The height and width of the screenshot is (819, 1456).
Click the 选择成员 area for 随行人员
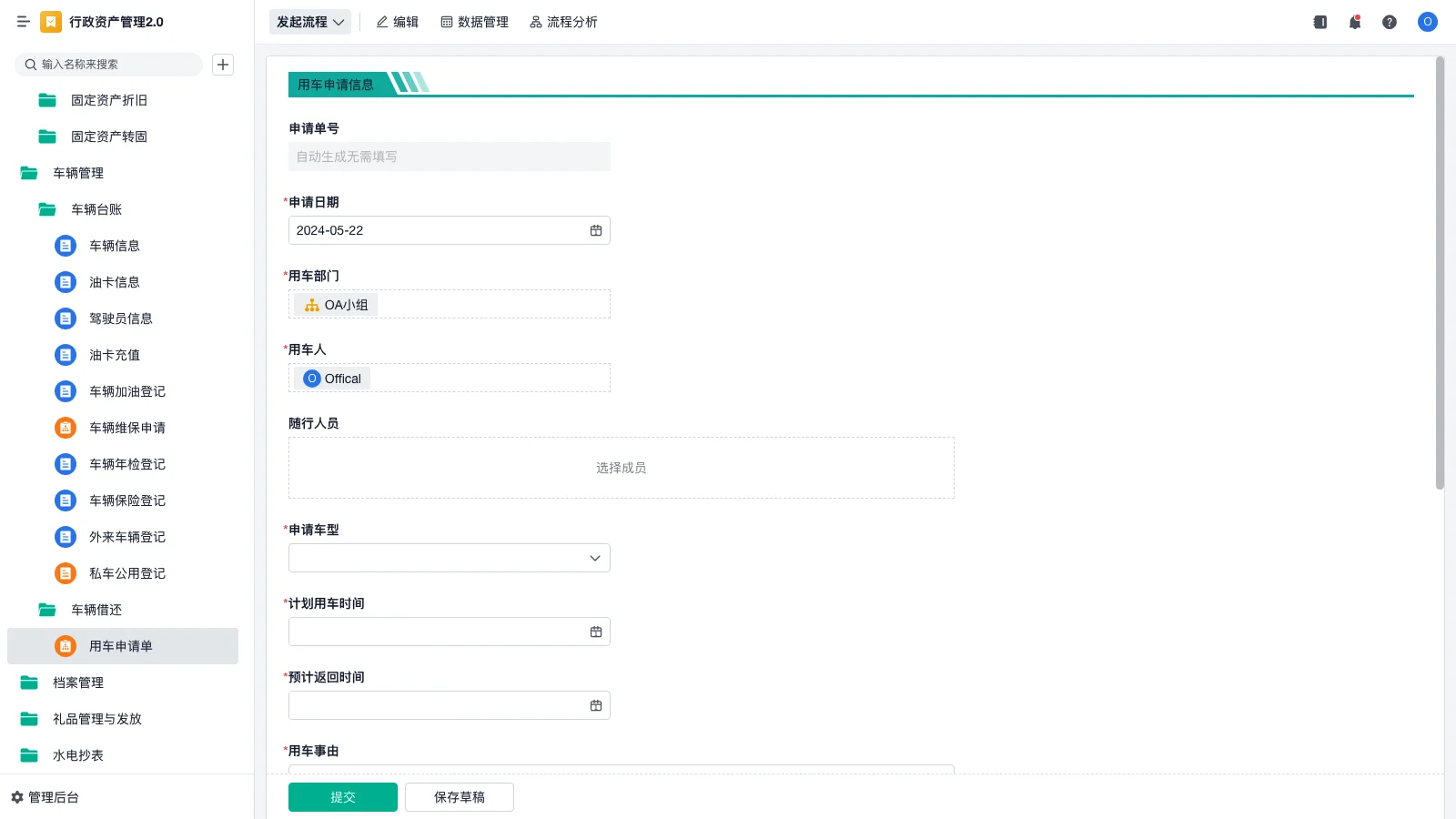coord(622,468)
